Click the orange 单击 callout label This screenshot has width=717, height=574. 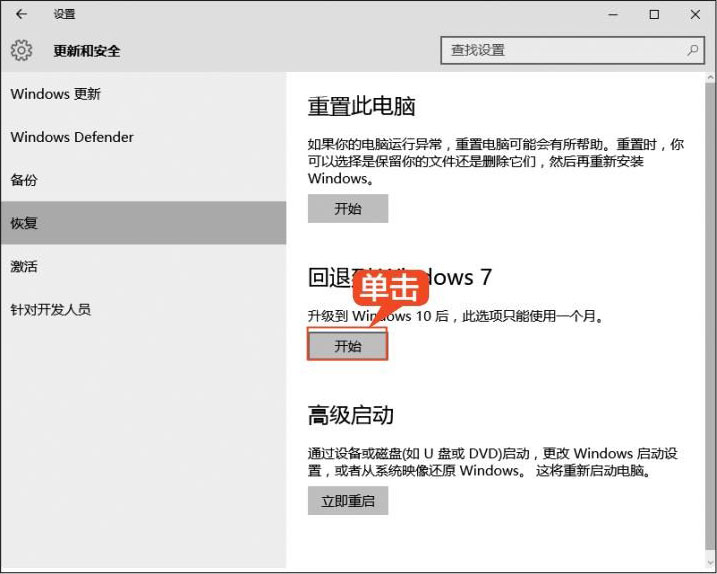[389, 288]
